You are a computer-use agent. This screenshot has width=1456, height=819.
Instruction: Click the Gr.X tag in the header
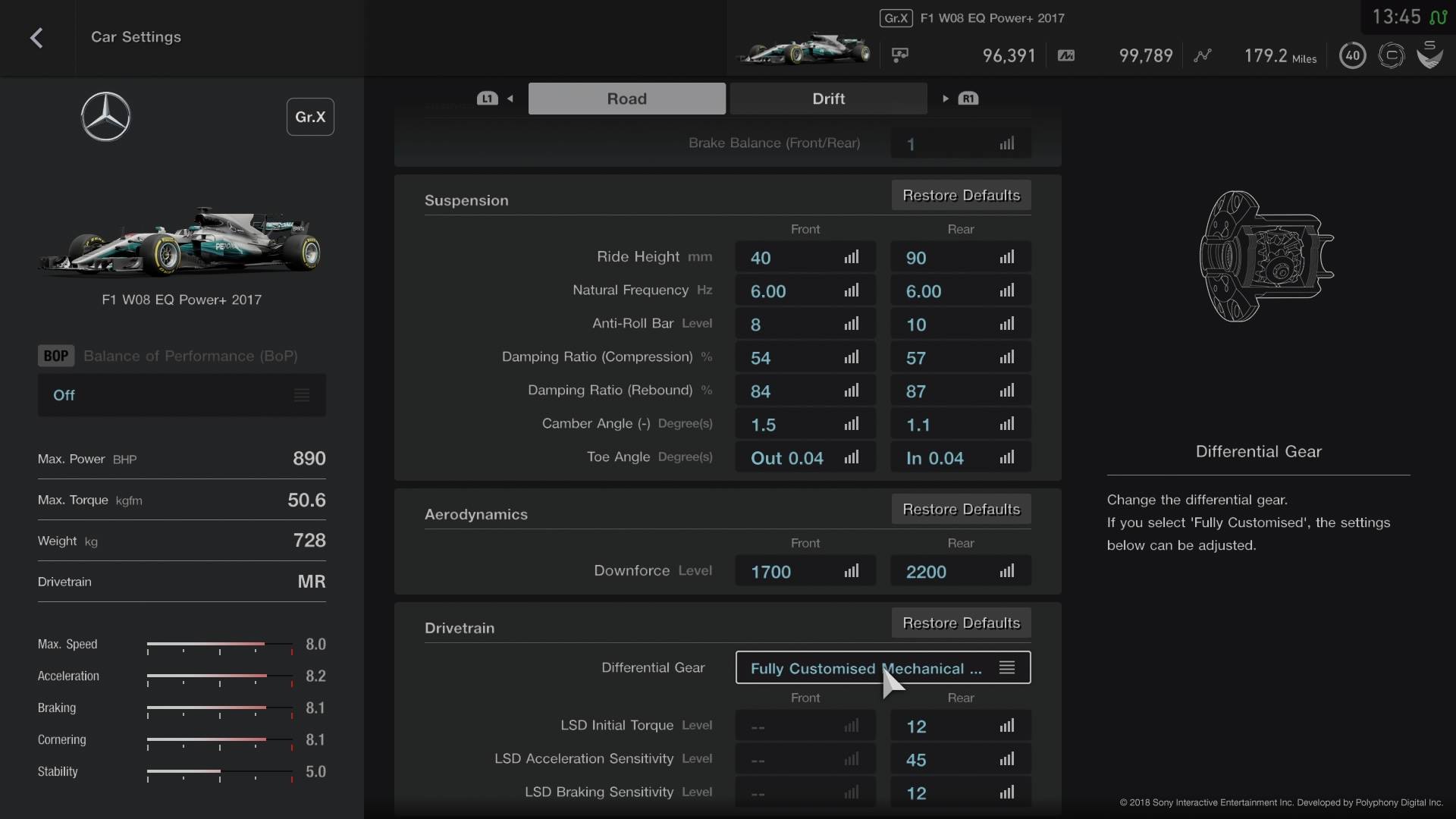(896, 18)
